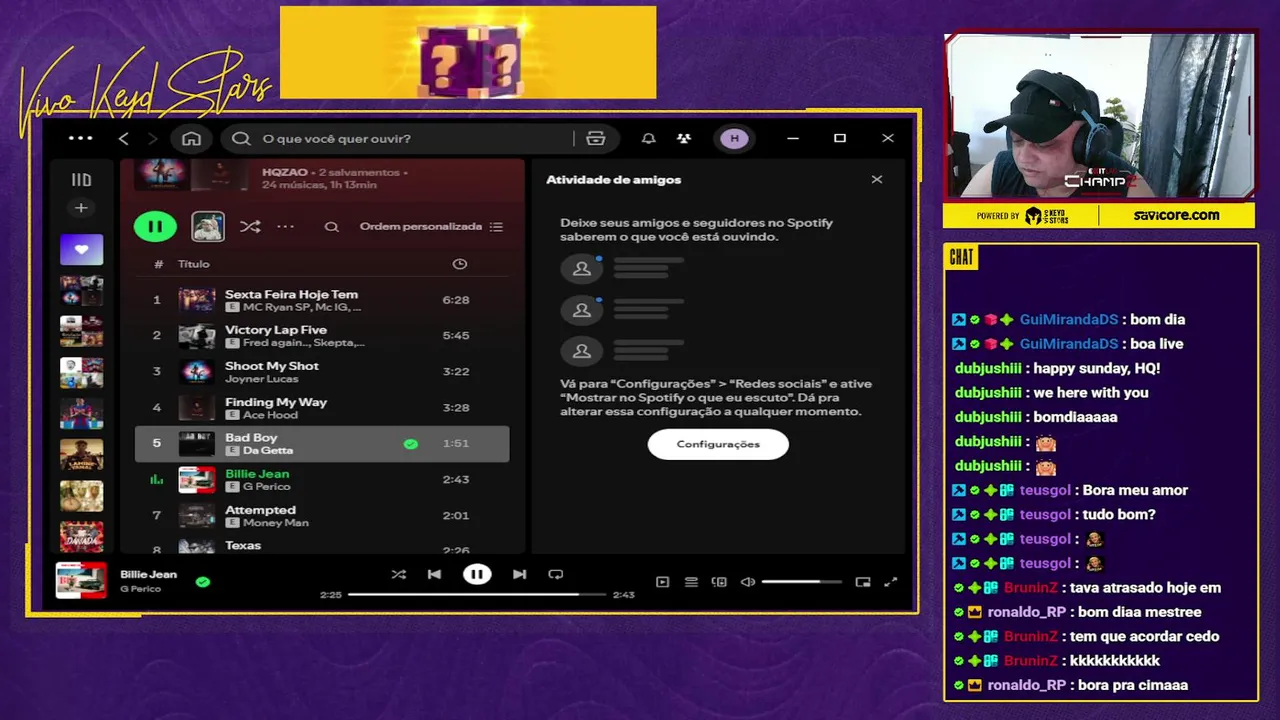Create a playlist with the plus icon
This screenshot has width=1280, height=720.
pyautogui.click(x=81, y=208)
